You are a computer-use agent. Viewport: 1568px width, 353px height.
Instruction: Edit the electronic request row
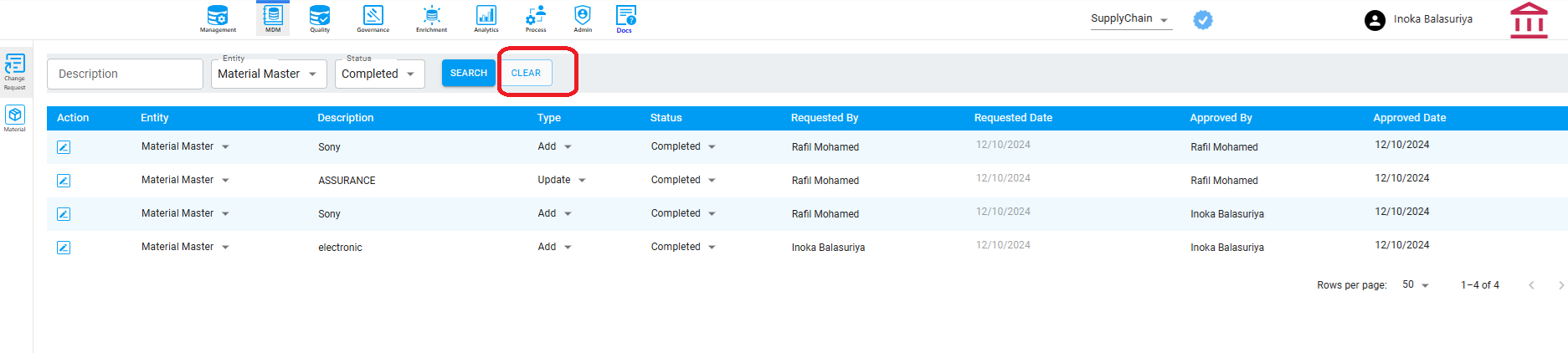click(64, 248)
